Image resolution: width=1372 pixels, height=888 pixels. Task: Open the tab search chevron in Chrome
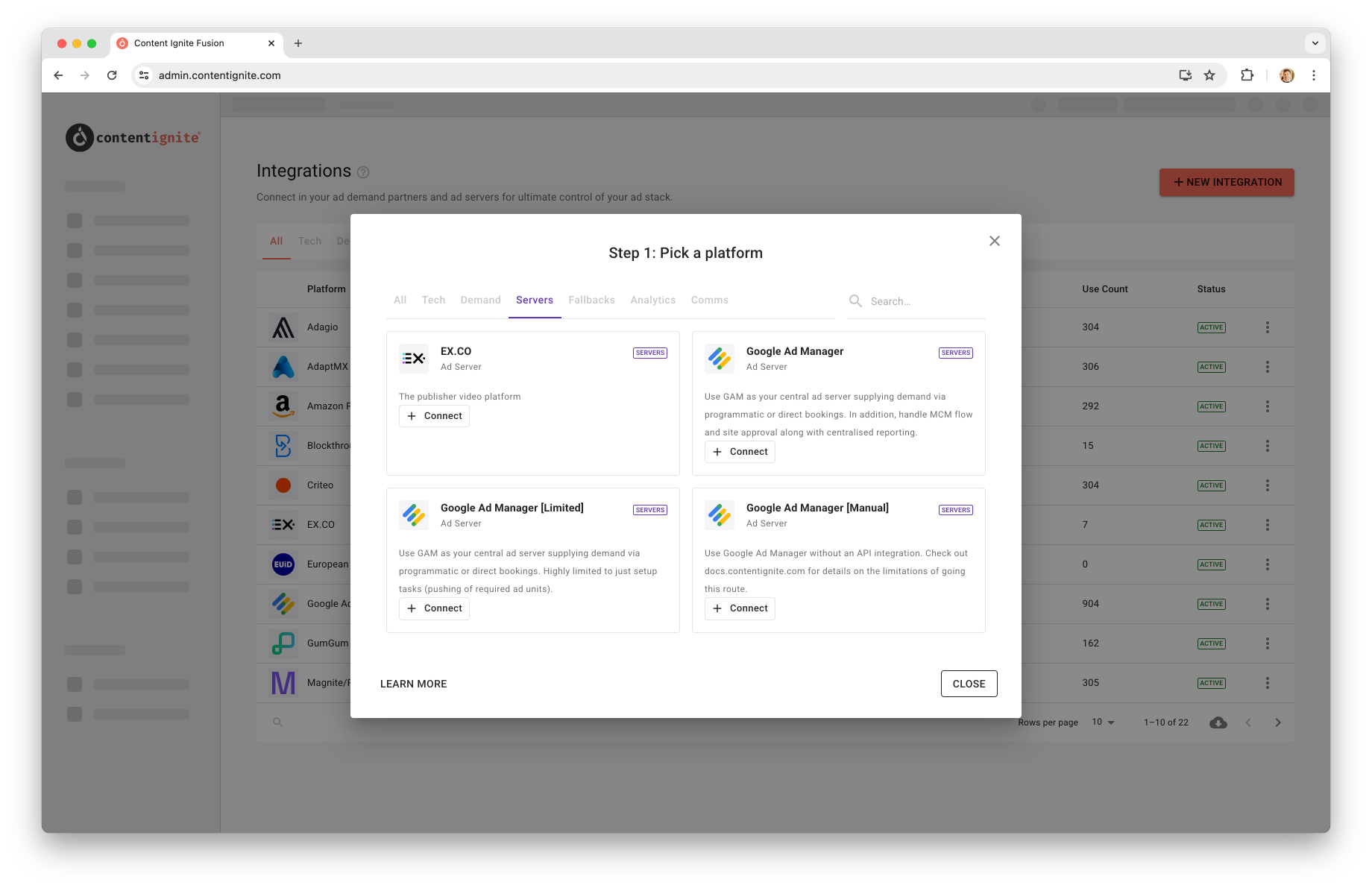[x=1315, y=43]
